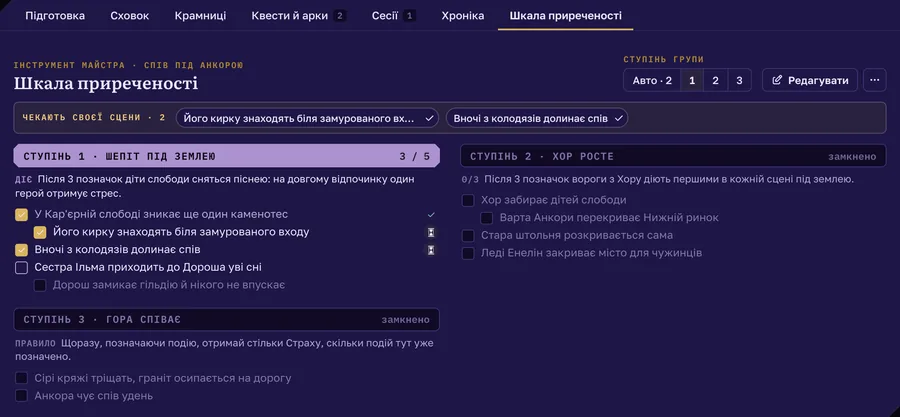Open the Підготовка tab
This screenshot has width=900, height=417.
[55, 15]
